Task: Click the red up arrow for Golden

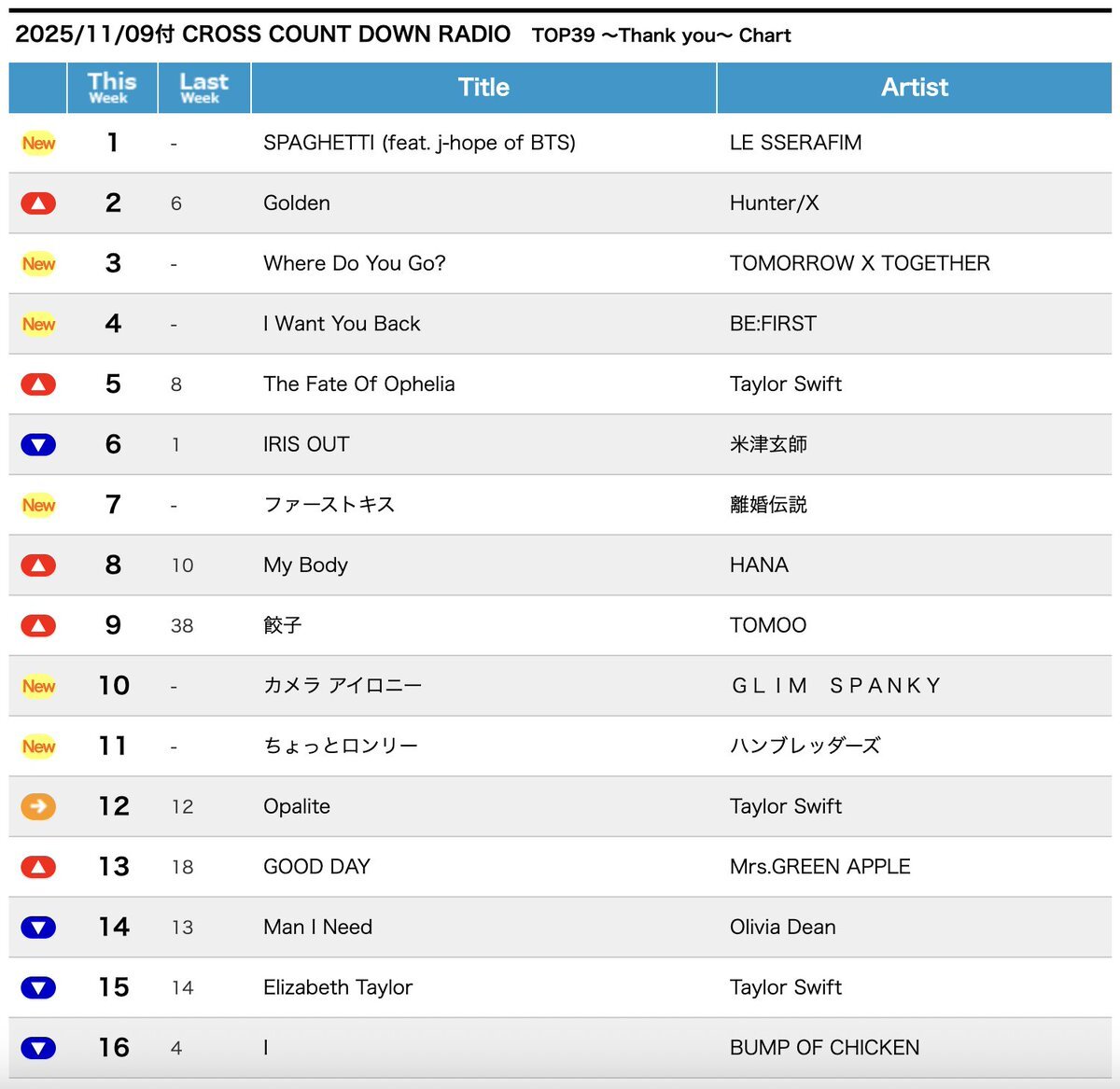Action: 38,203
